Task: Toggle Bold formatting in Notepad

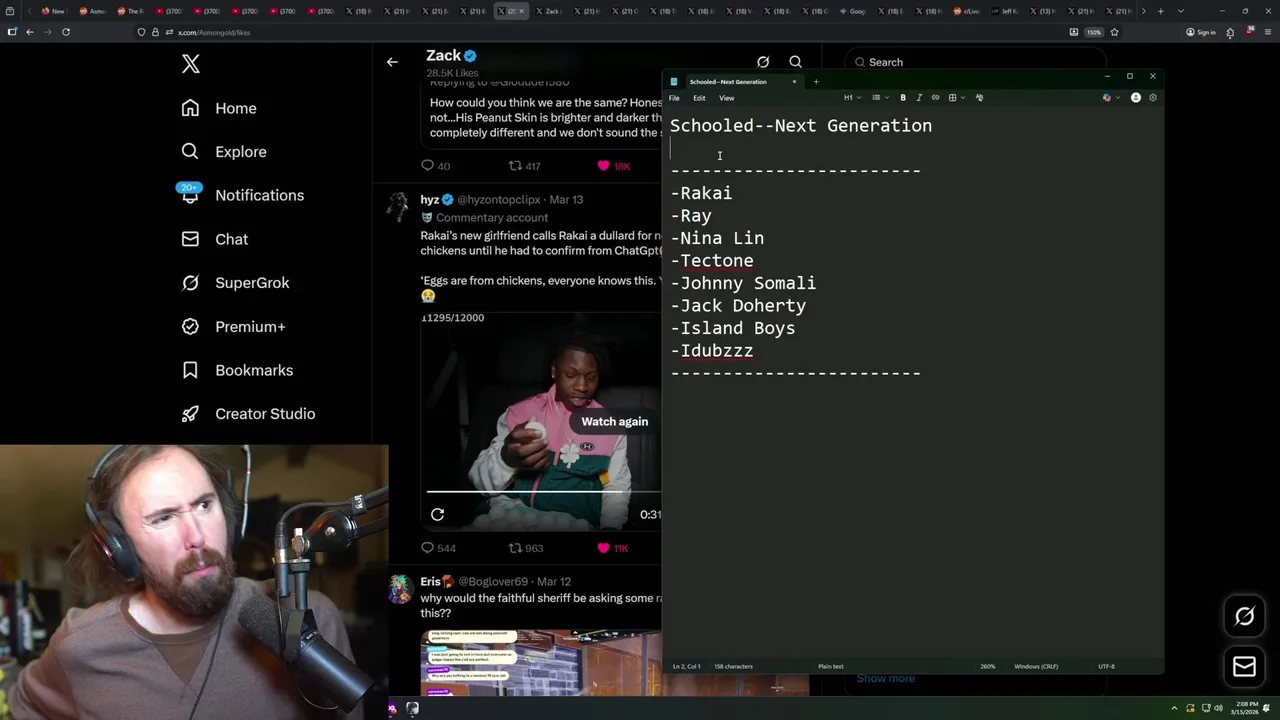Action: [903, 98]
